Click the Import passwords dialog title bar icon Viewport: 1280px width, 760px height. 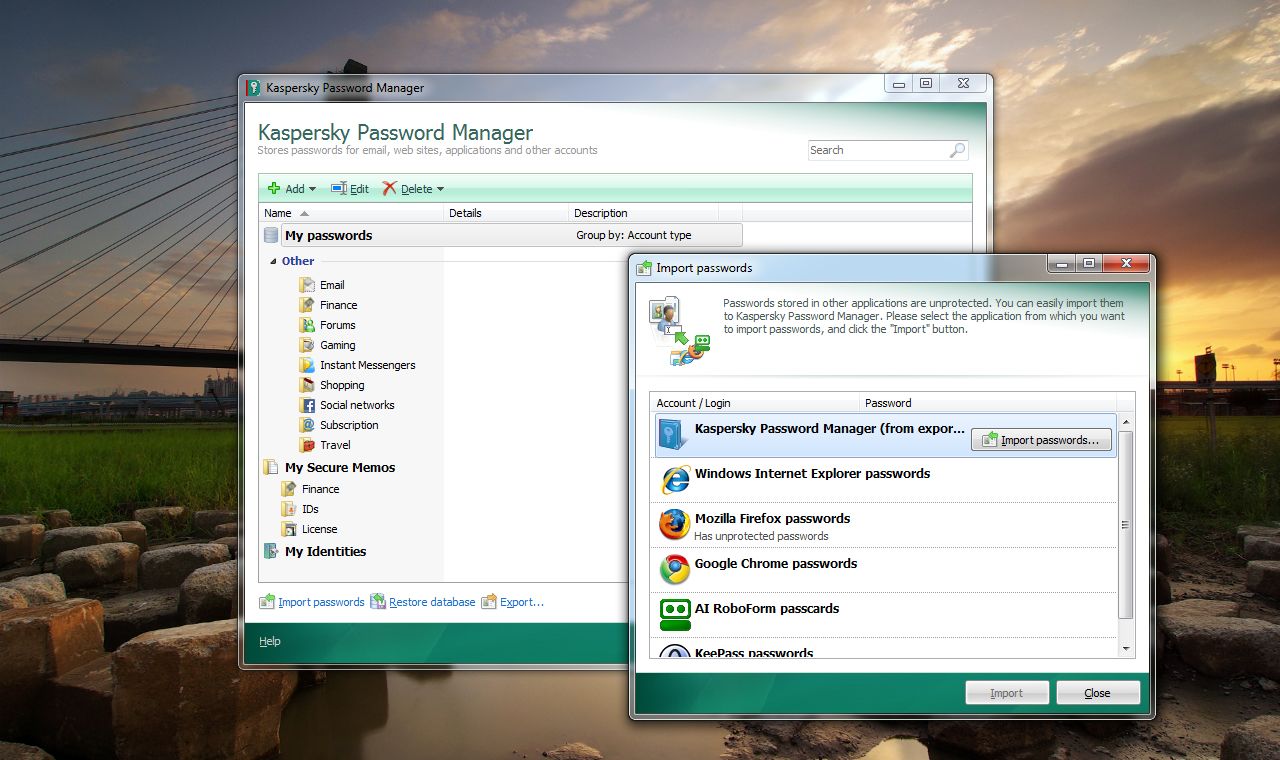pyautogui.click(x=644, y=268)
